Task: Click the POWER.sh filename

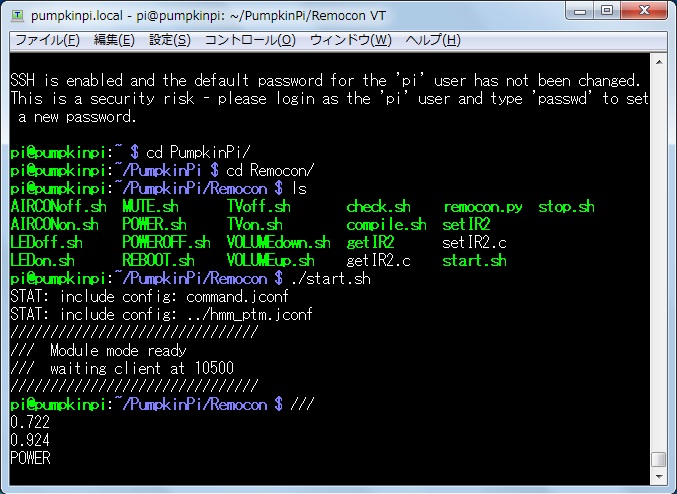Action: [154, 225]
